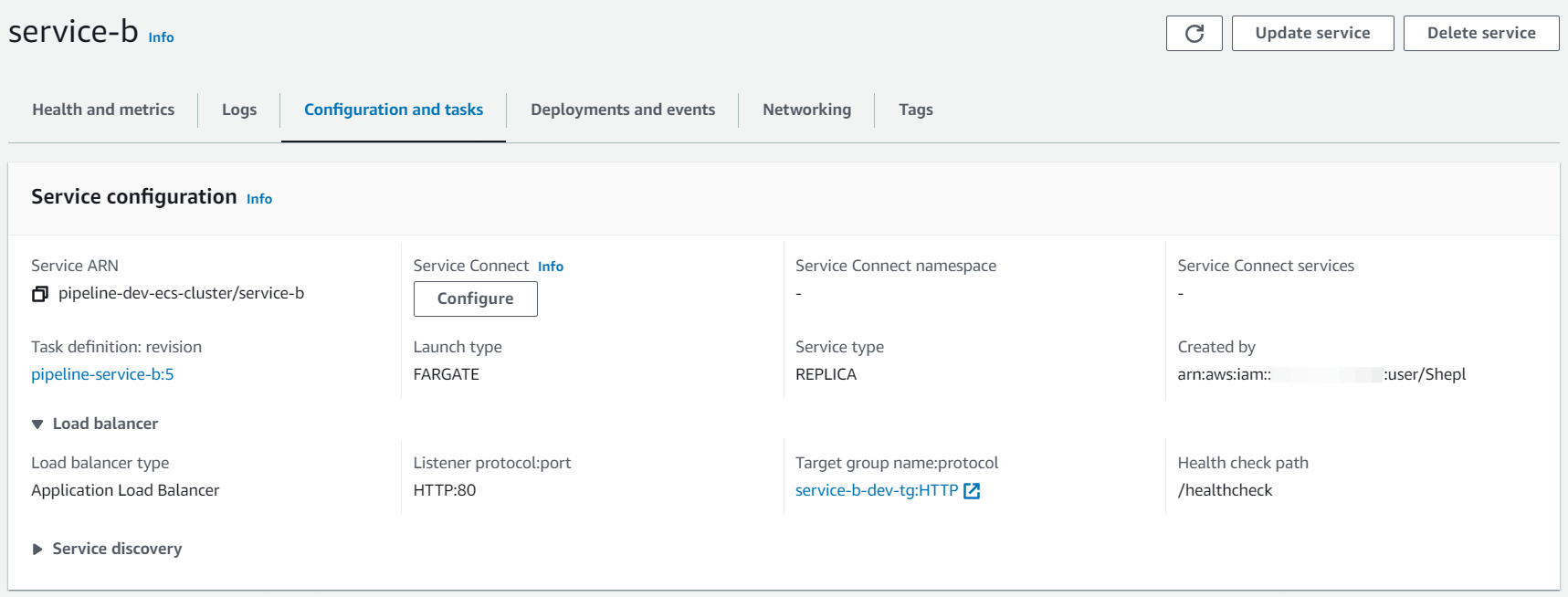This screenshot has width=1568, height=597.
Task: Copy the Service ARN with the copy icon
Action: tap(40, 294)
